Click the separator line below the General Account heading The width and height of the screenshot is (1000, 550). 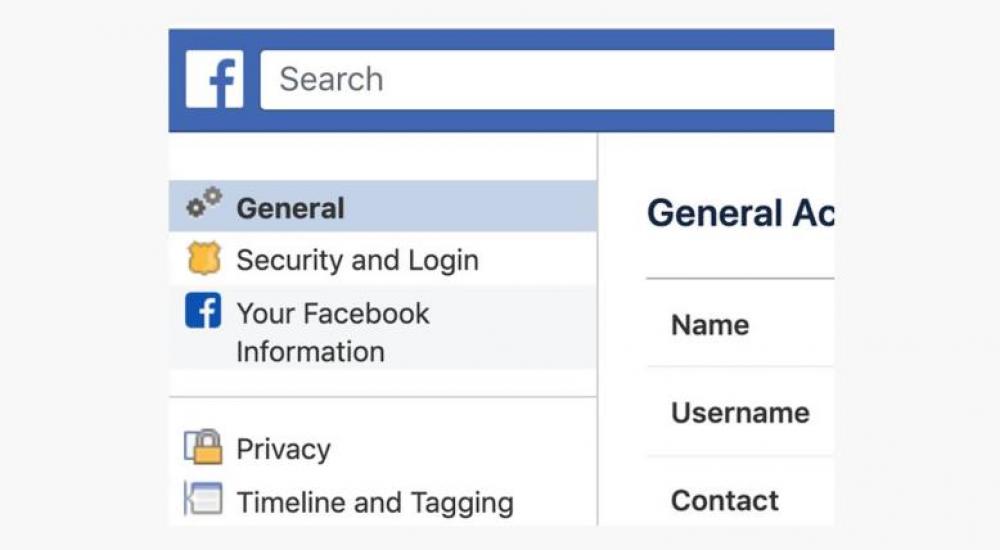pos(740,278)
